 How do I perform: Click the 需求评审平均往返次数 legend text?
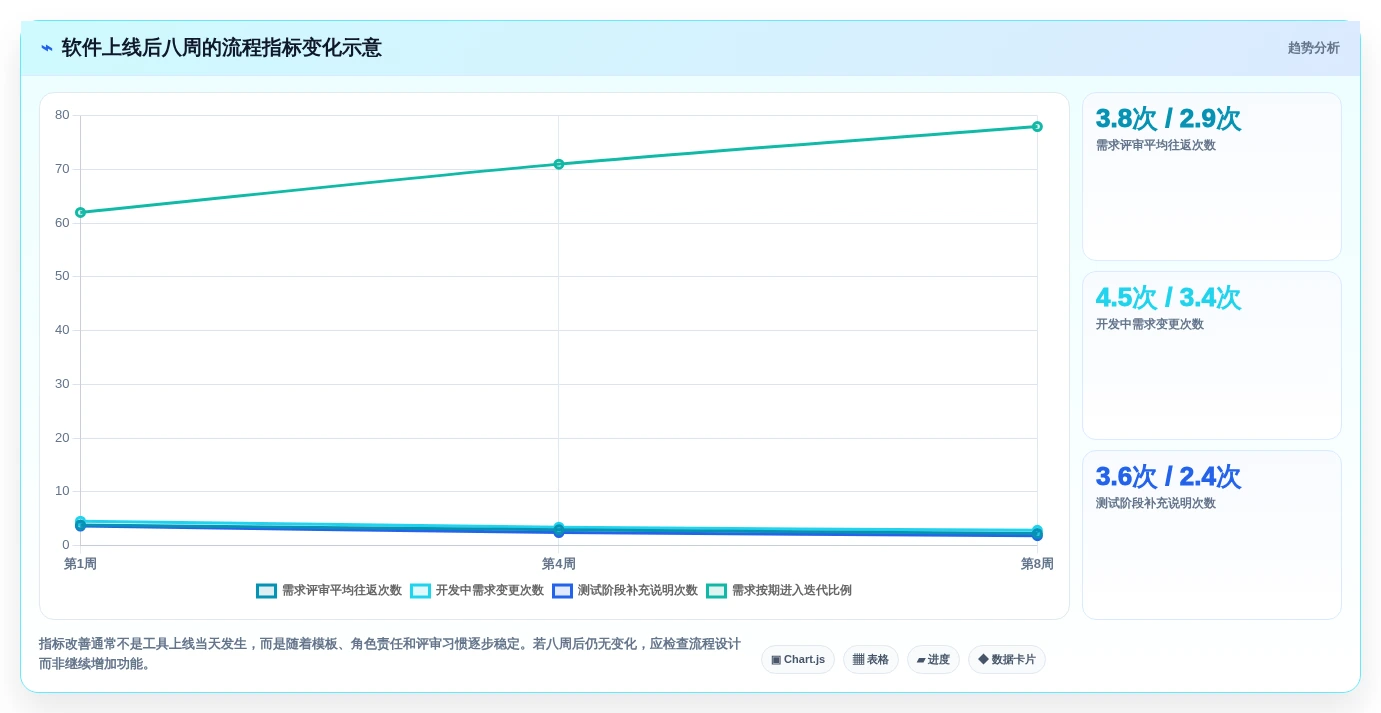[x=342, y=591]
